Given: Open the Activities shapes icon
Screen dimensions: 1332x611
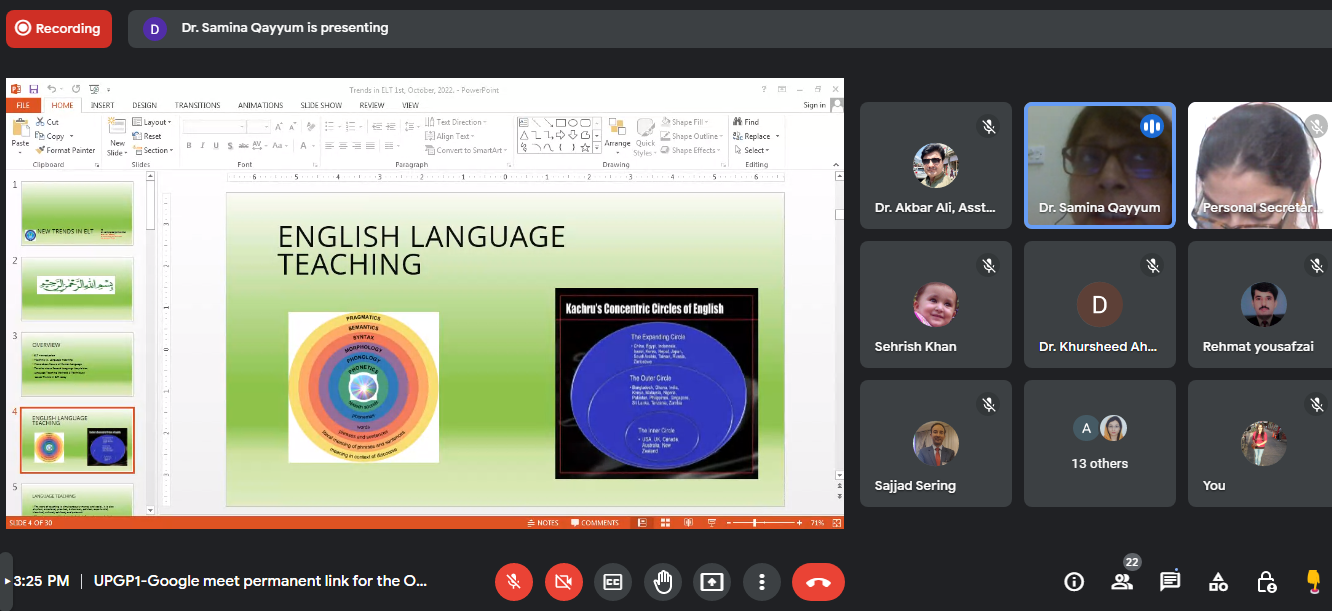Looking at the screenshot, I should pos(1218,581).
